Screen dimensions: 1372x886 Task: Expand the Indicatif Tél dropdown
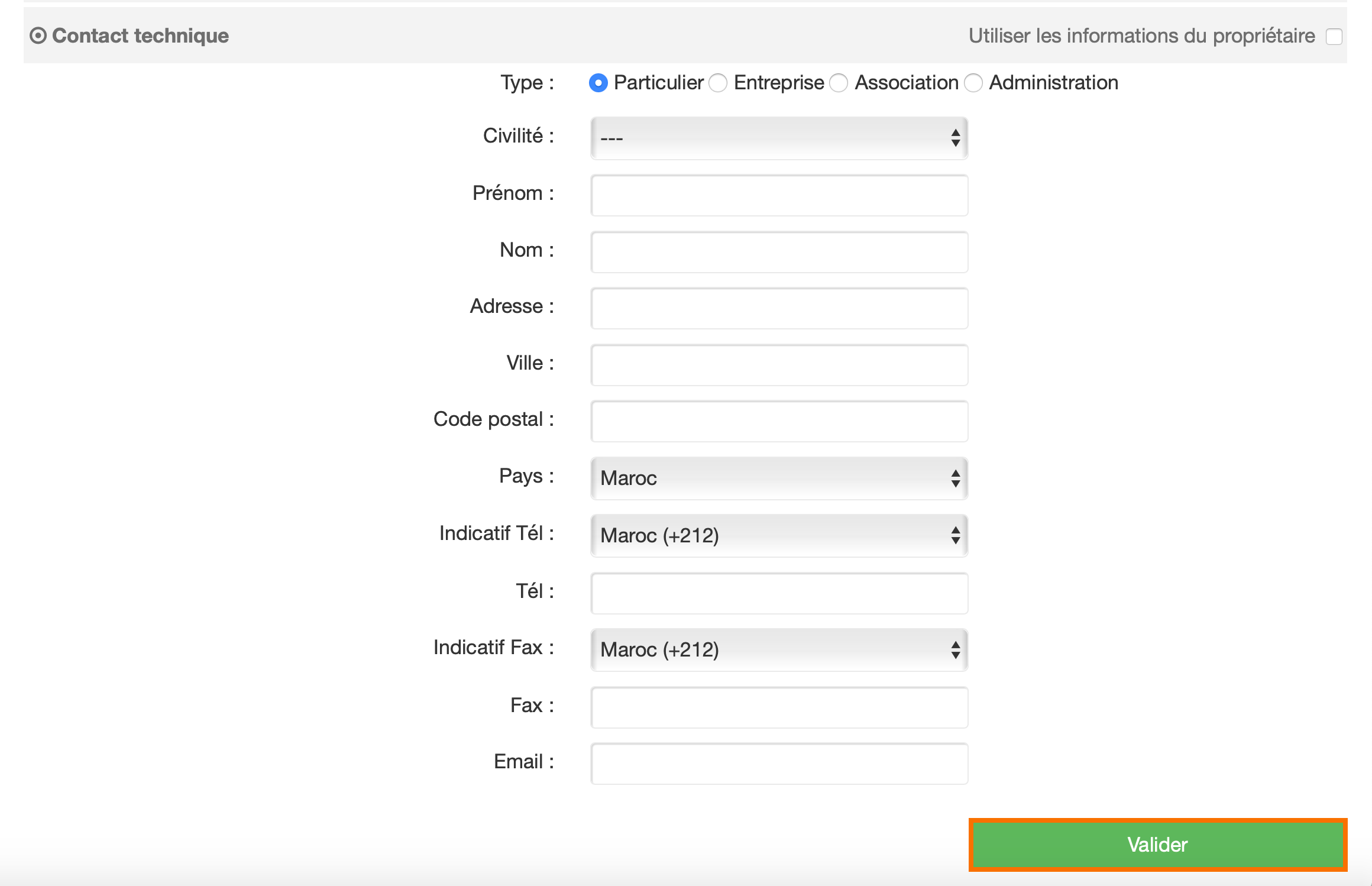click(779, 535)
